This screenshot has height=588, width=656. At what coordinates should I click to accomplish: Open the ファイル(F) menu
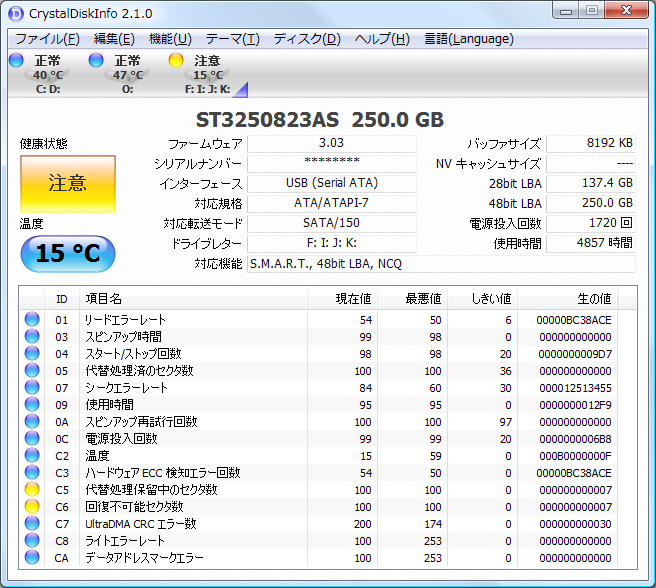click(47, 39)
